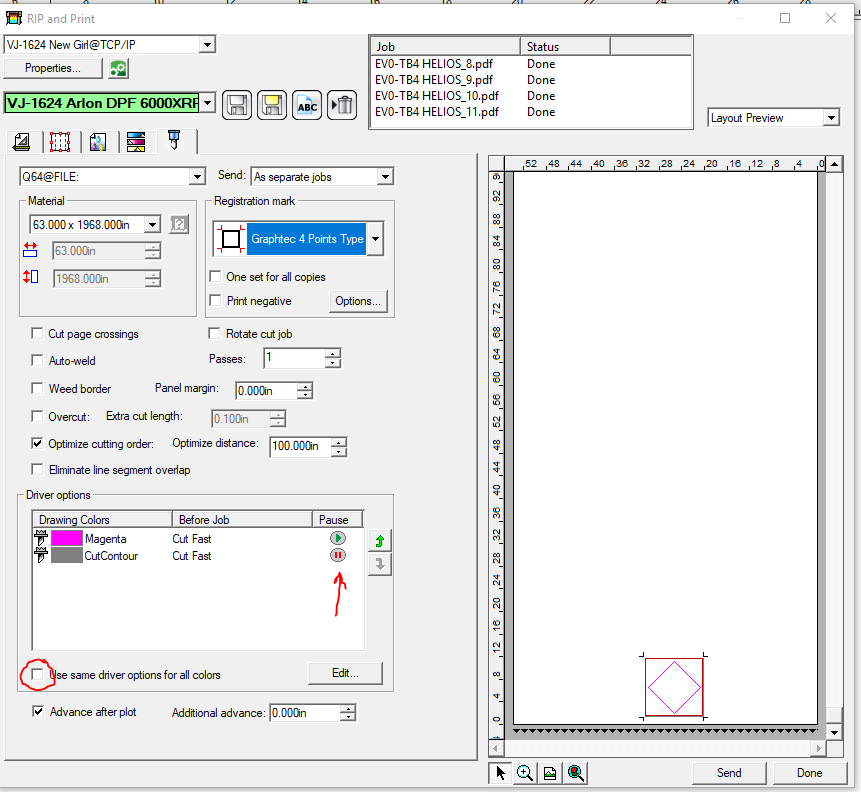This screenshot has height=792, width=861.
Task: Open the material size 63.000 x 1968.000in dropdown
Action: click(x=152, y=224)
